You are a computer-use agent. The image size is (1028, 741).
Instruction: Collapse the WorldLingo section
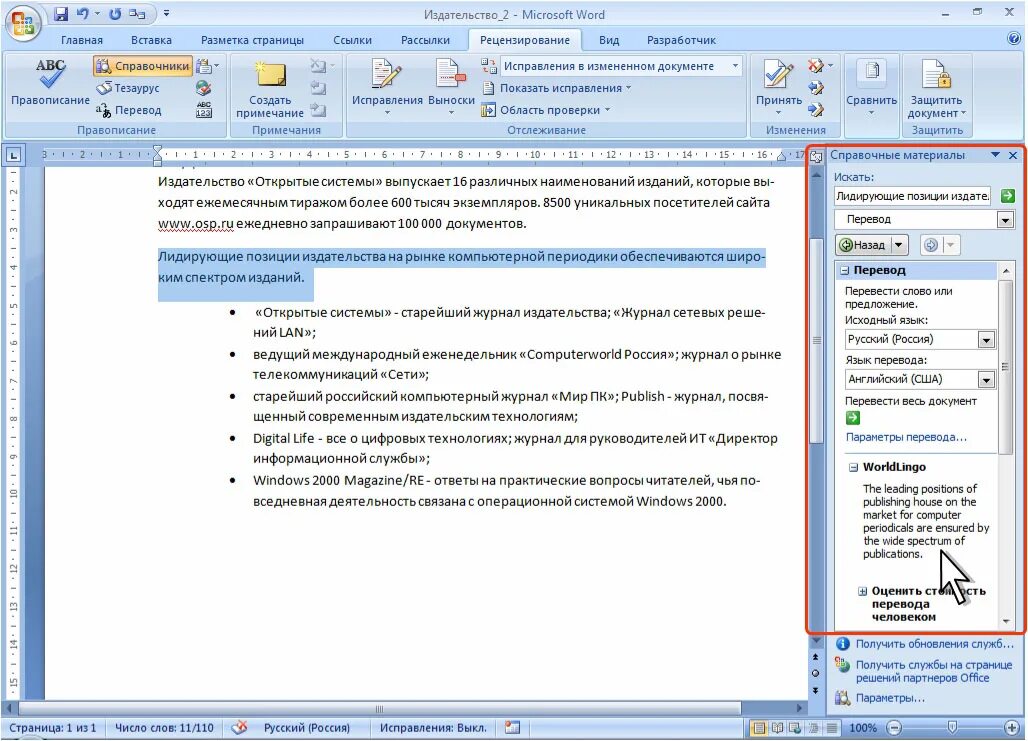[854, 468]
